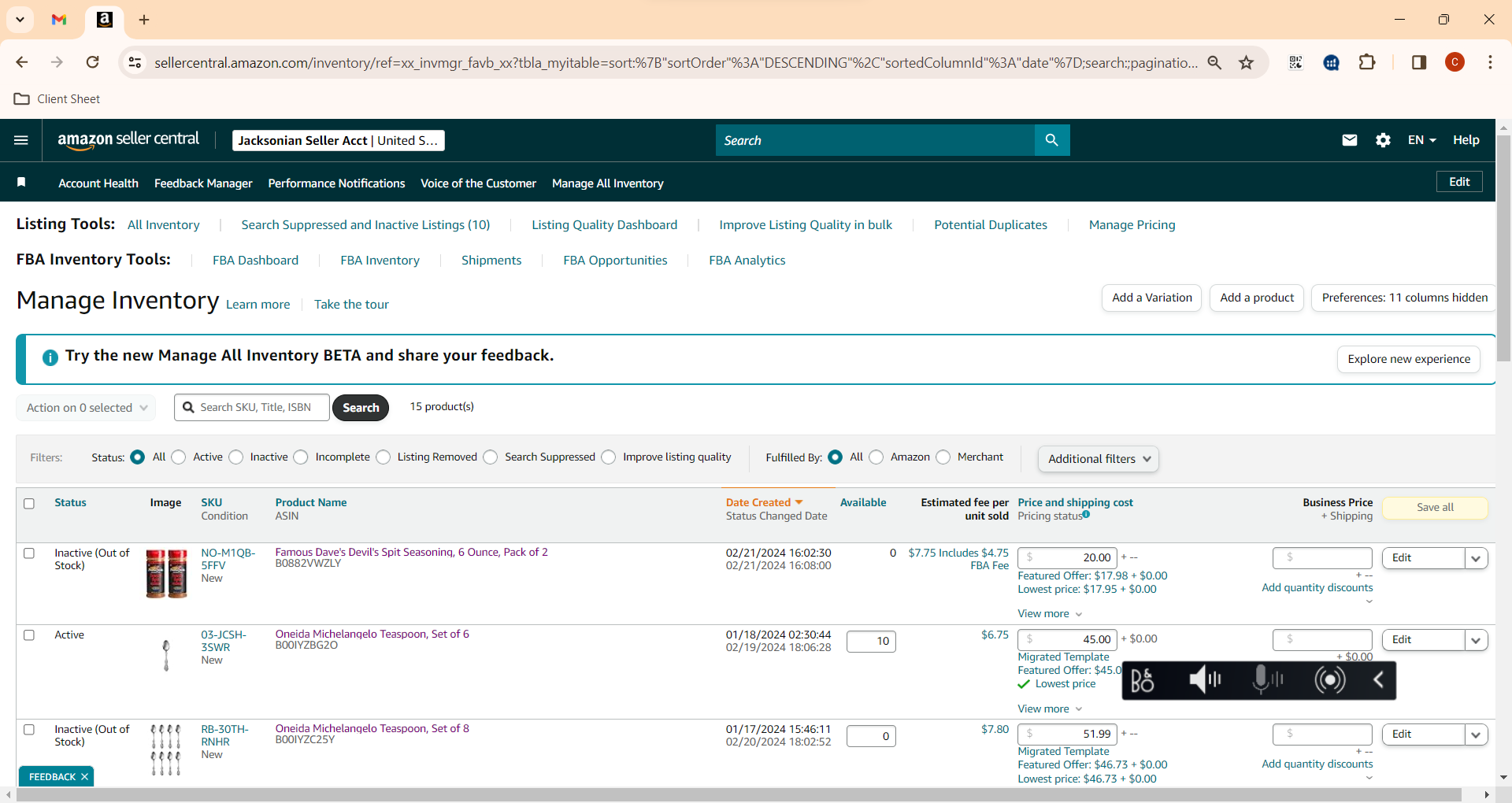Select the Incomplete status radio button
Image resolution: width=1512 pixels, height=803 pixels.
(x=301, y=457)
